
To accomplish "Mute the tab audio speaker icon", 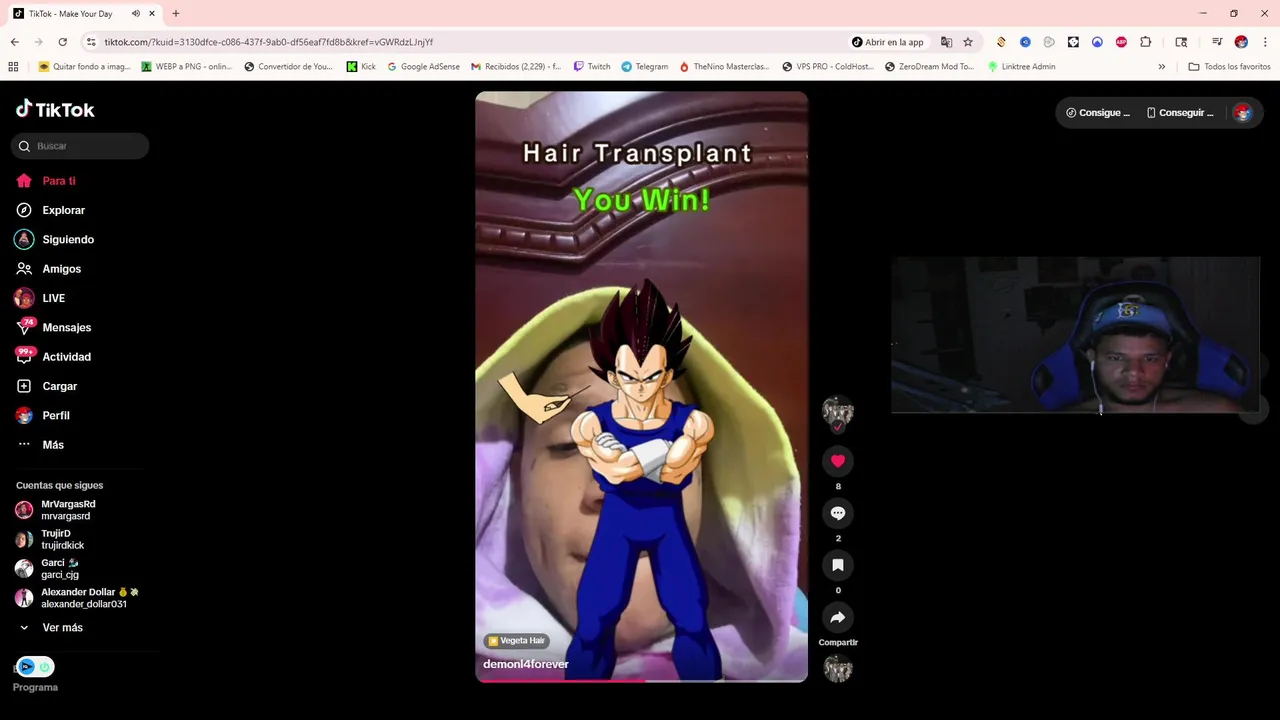I will (136, 14).
